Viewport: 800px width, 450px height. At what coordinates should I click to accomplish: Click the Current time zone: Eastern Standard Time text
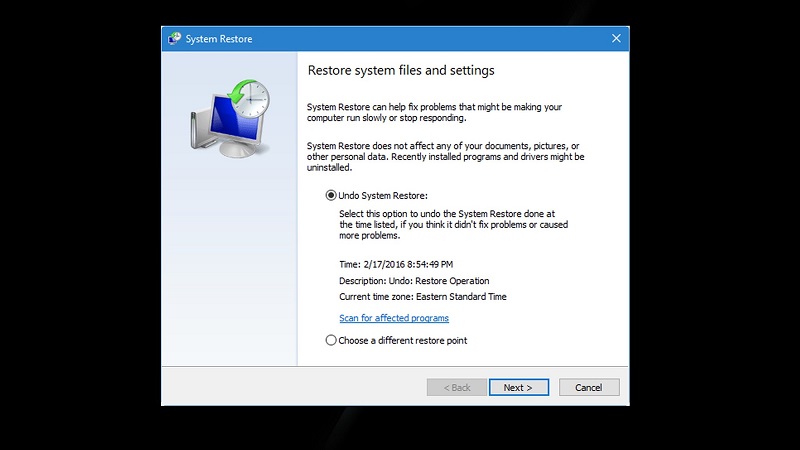pyautogui.click(x=423, y=296)
